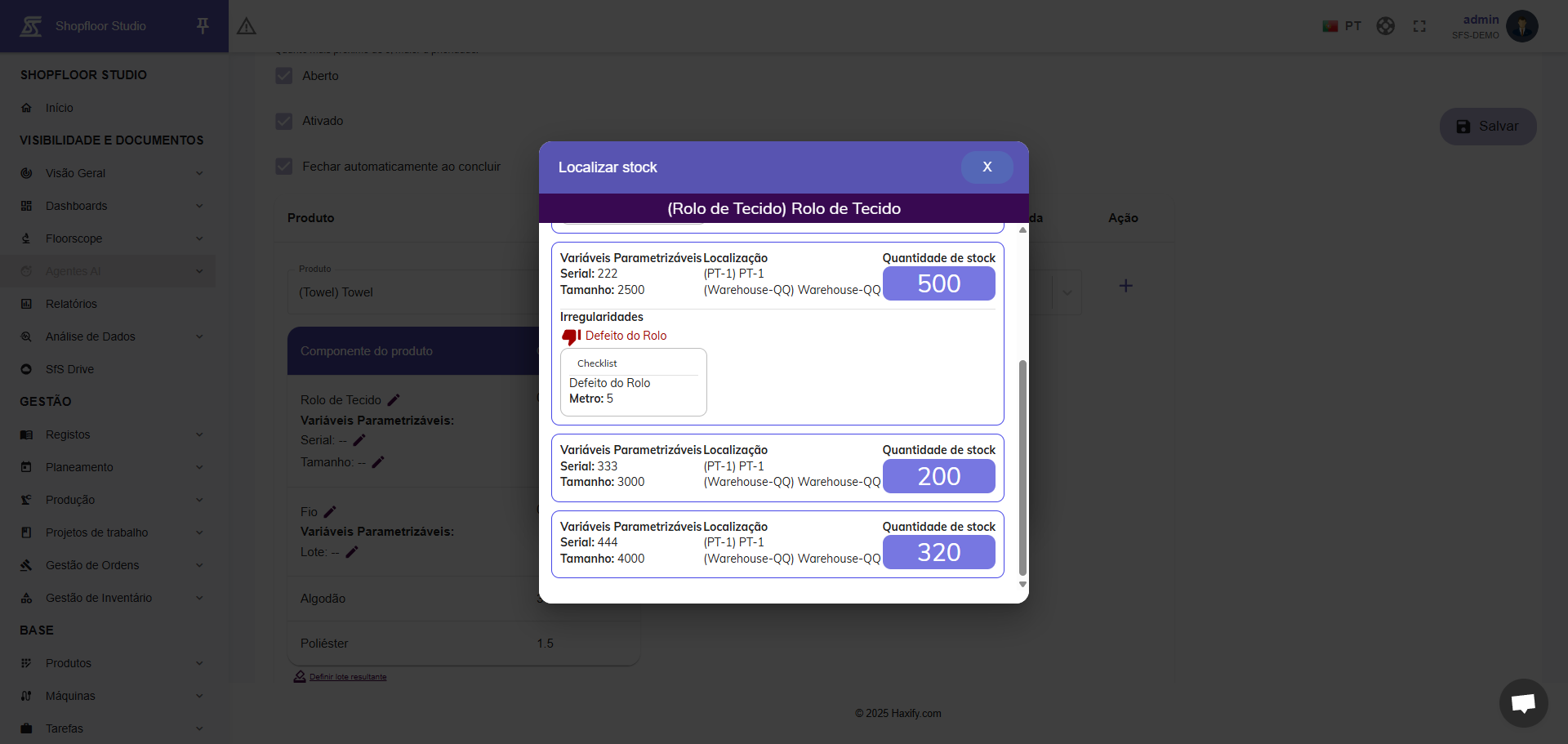Viewport: 1568px width, 744px height.
Task: Click the plus icon under Ação
Action: coord(1125,286)
